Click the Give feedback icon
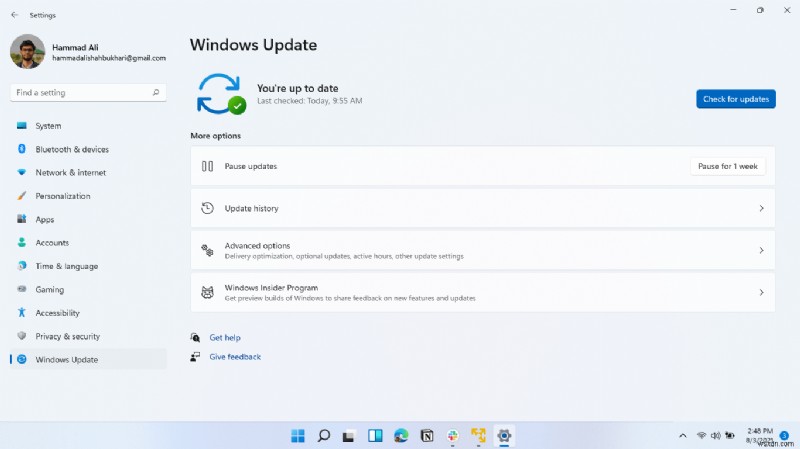This screenshot has width=800, height=449. (195, 357)
